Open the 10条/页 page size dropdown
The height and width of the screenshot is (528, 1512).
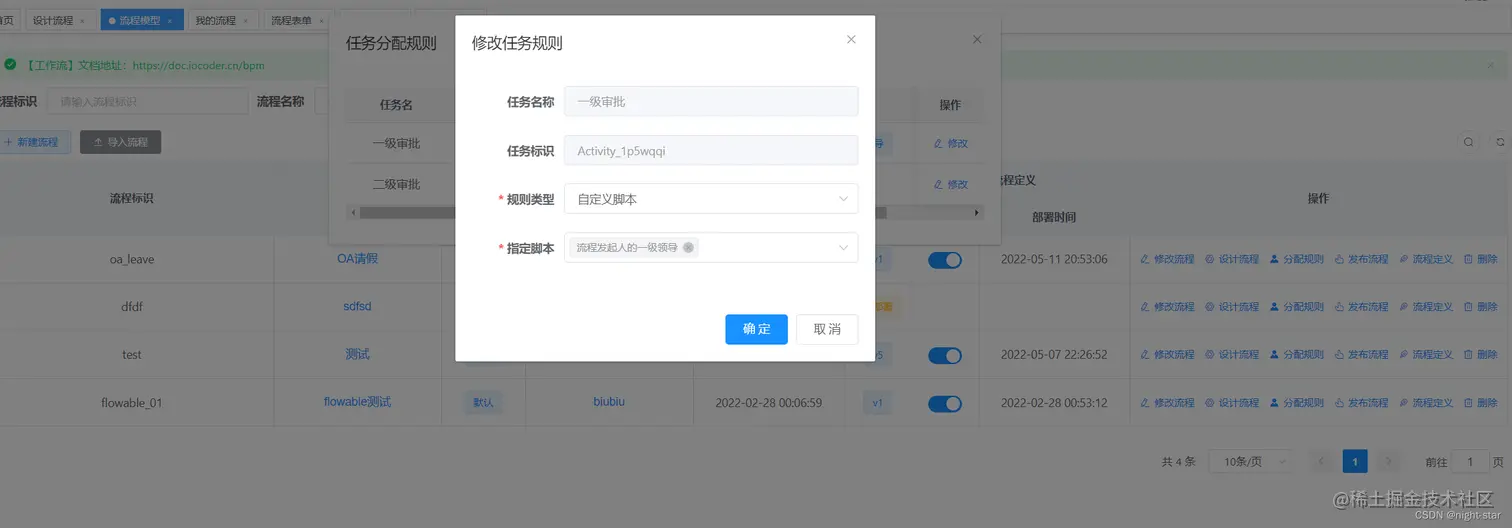[1251, 462]
